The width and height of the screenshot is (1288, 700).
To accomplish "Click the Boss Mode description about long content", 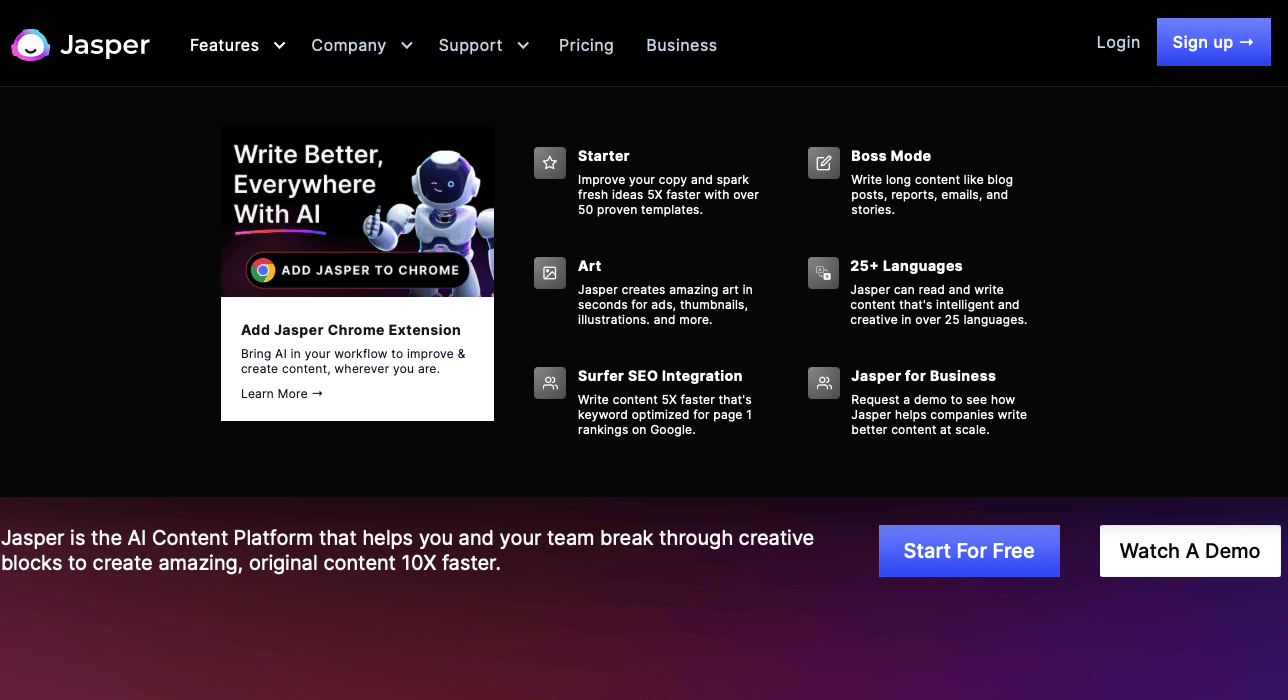I will click(x=932, y=195).
